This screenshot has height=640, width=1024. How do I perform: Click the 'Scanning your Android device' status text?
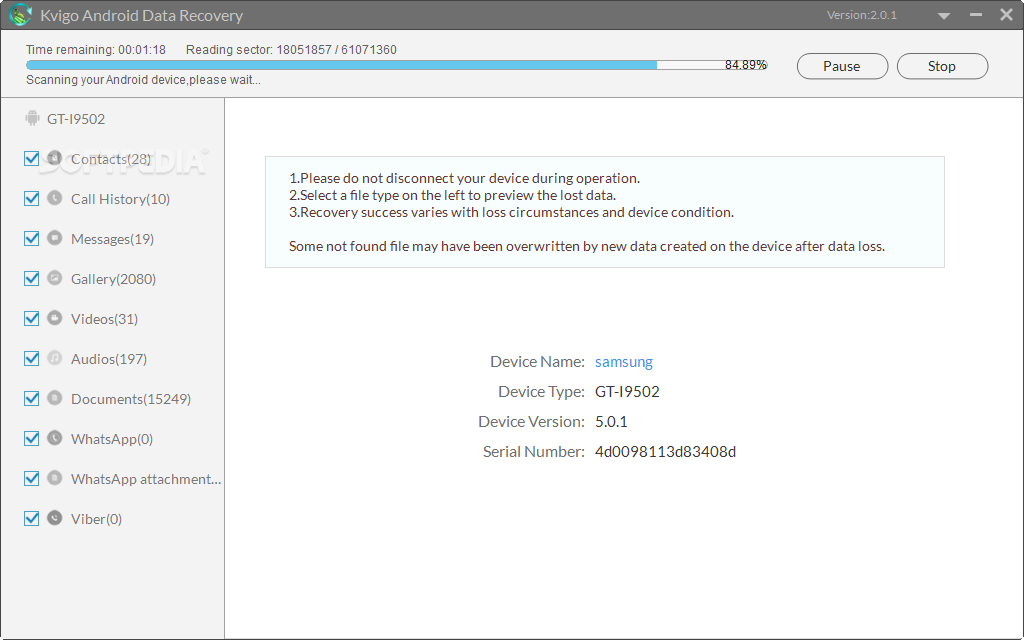143,80
